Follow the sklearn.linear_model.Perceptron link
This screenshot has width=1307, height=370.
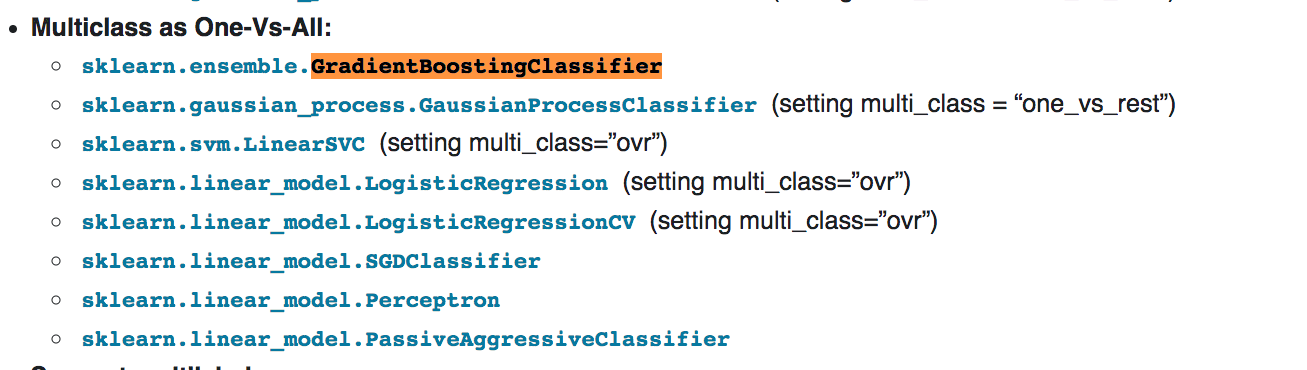pyautogui.click(x=291, y=300)
